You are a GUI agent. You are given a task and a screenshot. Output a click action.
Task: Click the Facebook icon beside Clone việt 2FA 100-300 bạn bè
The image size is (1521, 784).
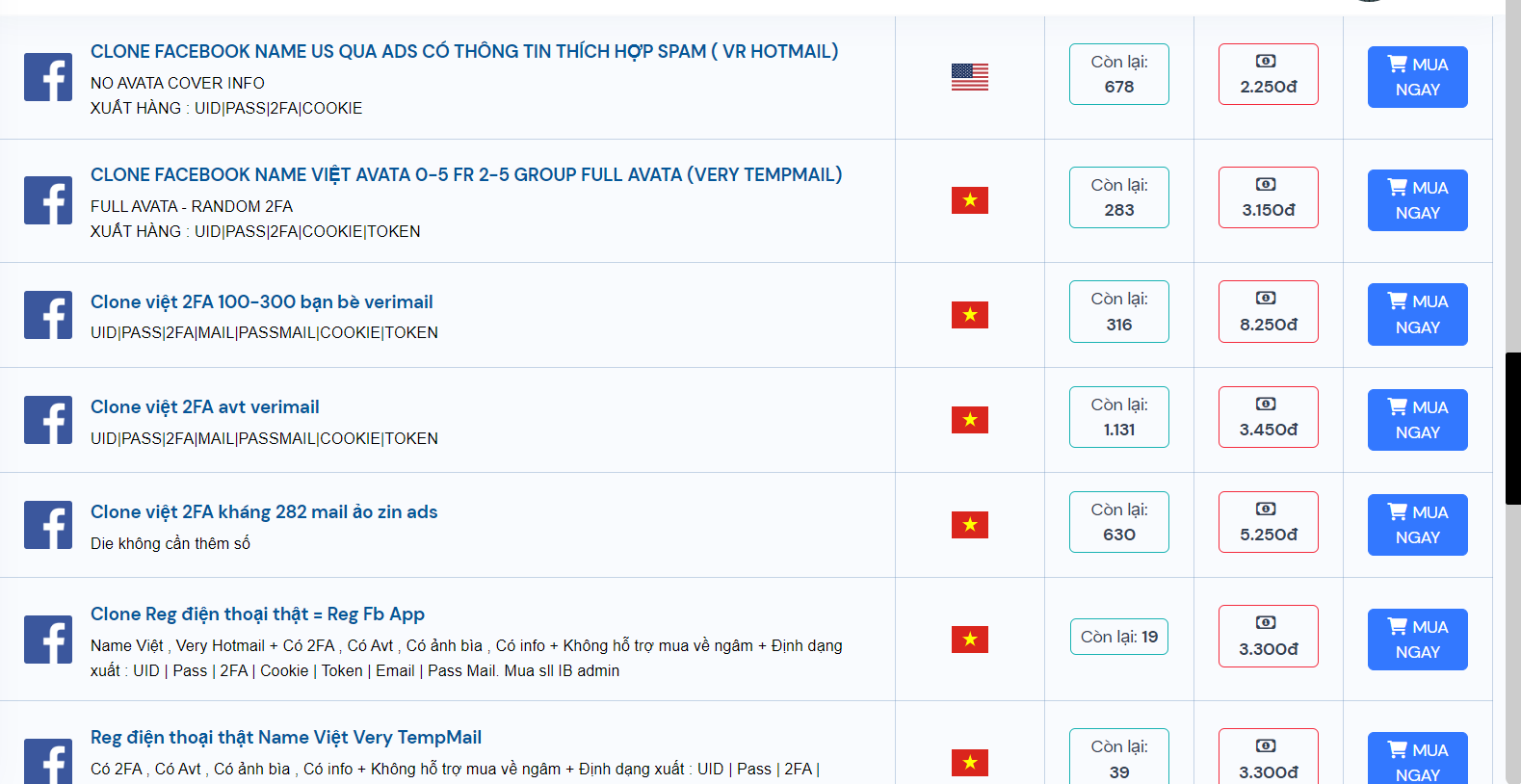click(48, 315)
